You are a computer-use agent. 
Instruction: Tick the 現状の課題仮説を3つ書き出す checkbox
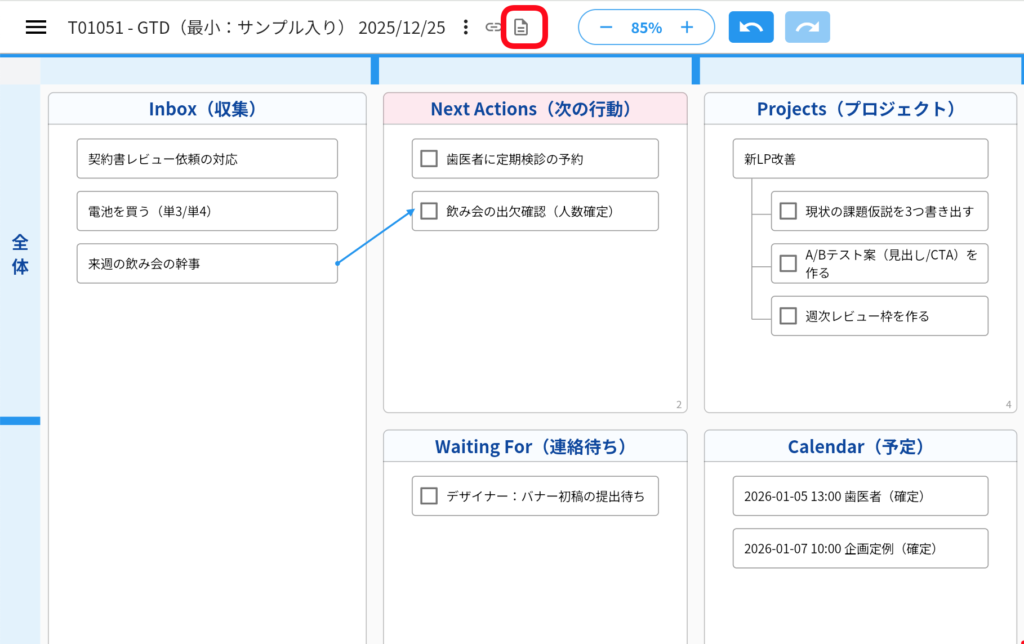tap(788, 211)
